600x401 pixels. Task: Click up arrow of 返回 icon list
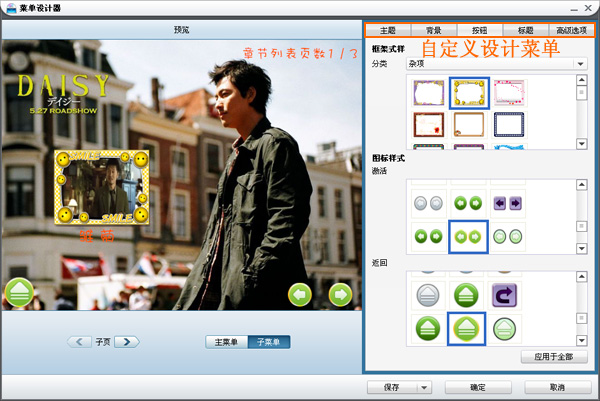pyautogui.click(x=582, y=277)
